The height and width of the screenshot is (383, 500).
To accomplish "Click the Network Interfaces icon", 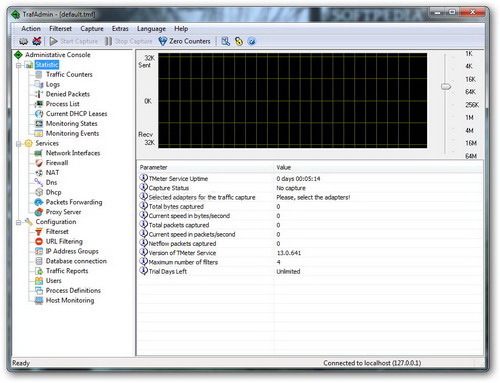I will click(x=39, y=153).
